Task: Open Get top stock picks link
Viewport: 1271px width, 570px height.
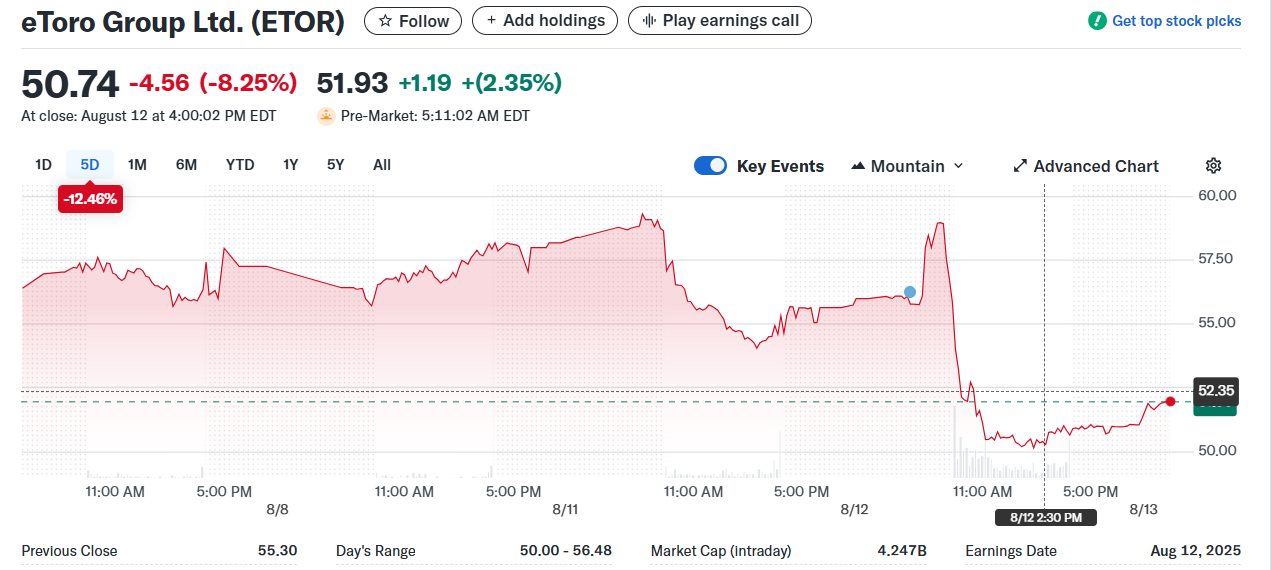Action: 1176,21
